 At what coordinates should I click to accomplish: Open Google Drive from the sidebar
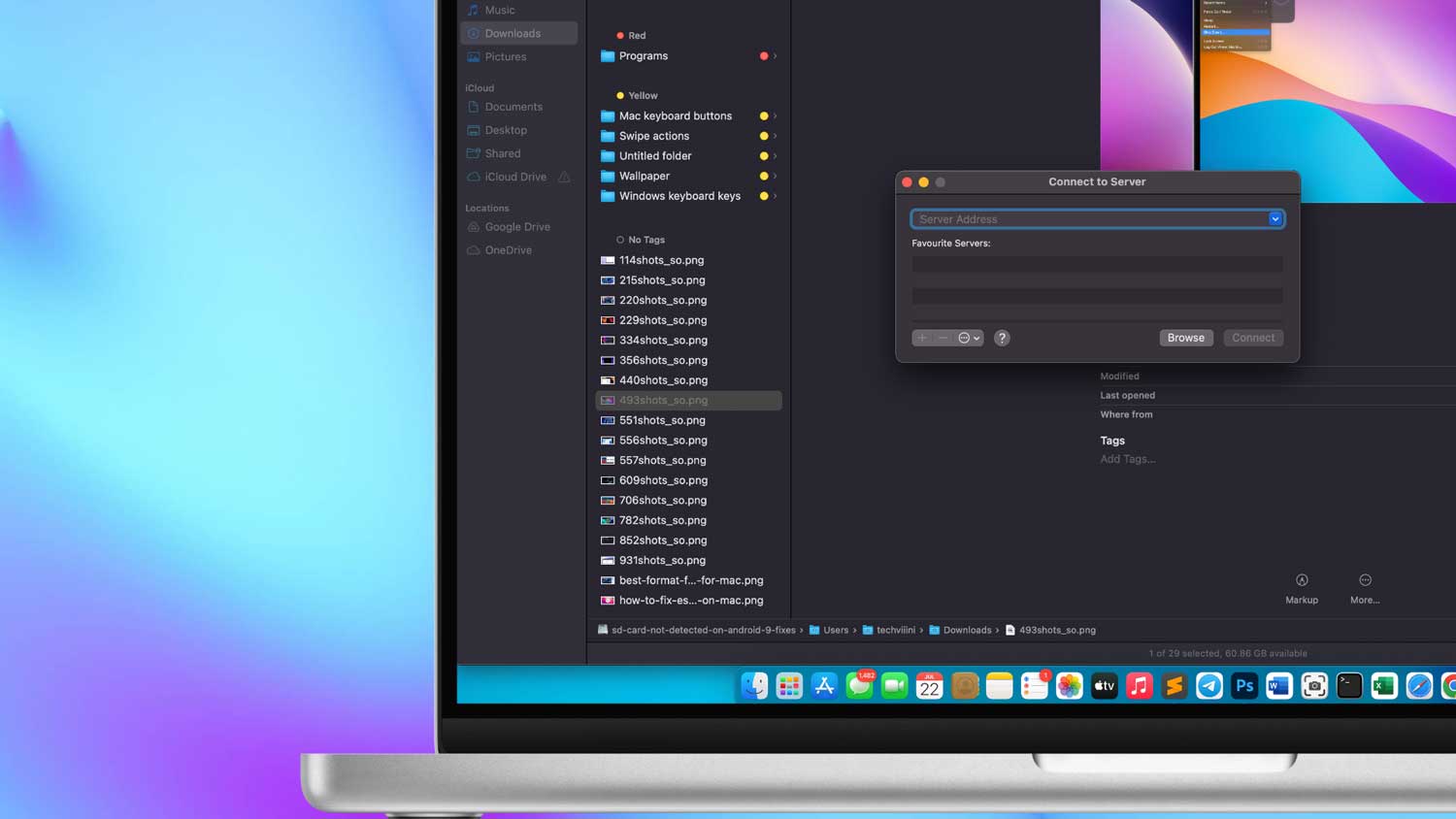516,226
